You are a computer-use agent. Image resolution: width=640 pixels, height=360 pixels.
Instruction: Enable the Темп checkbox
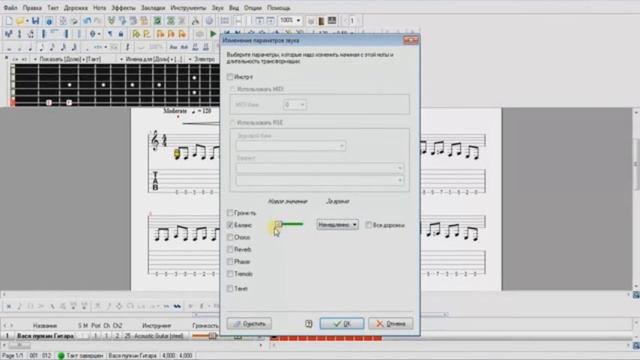click(230, 289)
